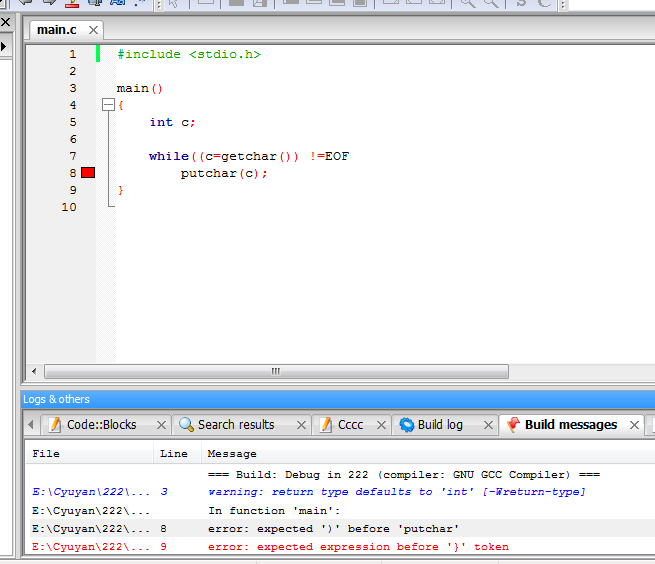
Task: Close the Build messages tab
Action: tap(634, 425)
